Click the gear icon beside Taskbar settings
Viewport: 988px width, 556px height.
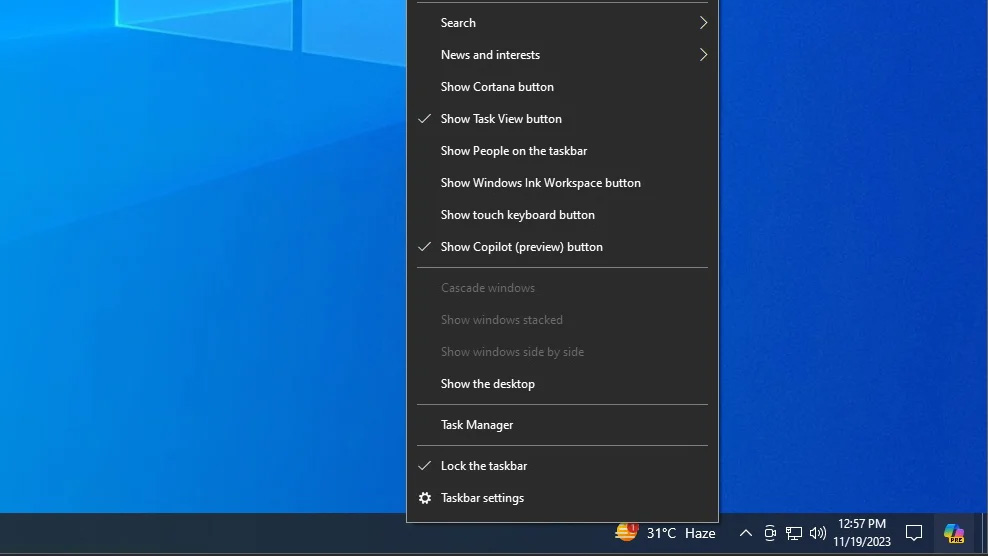[425, 498]
